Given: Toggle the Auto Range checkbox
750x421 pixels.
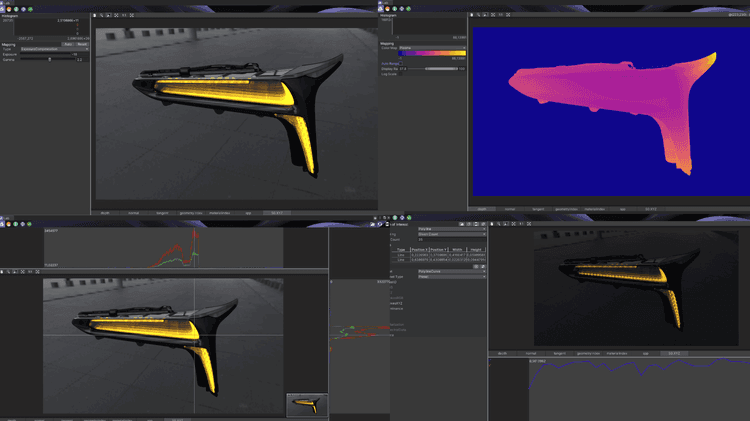Looking at the screenshot, I should point(401,64).
